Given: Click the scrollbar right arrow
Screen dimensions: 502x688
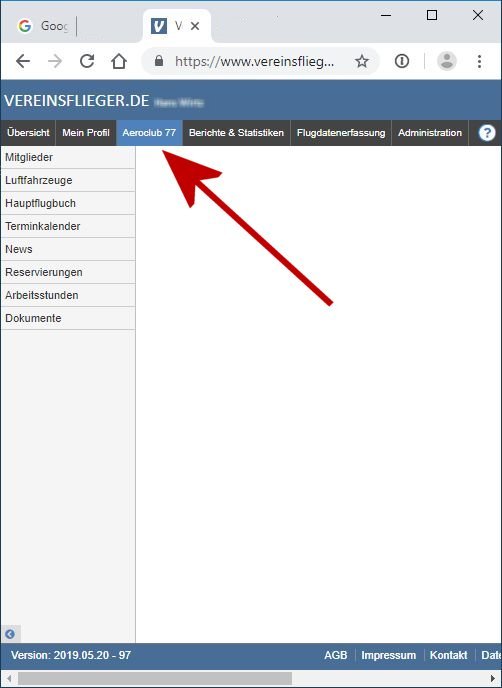Looking at the screenshot, I should tap(492, 678).
